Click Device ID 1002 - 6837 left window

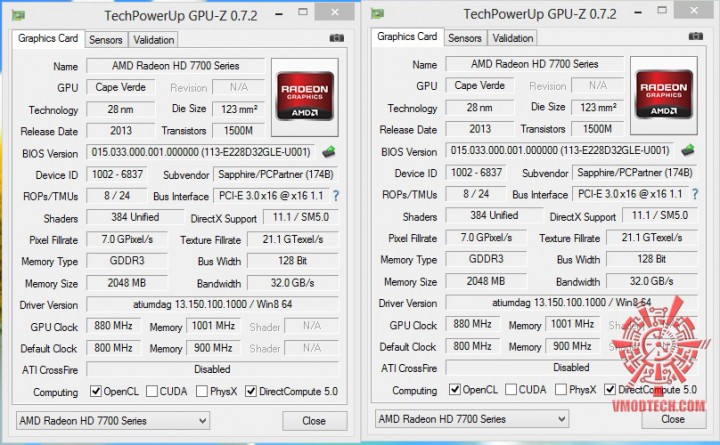coord(117,175)
